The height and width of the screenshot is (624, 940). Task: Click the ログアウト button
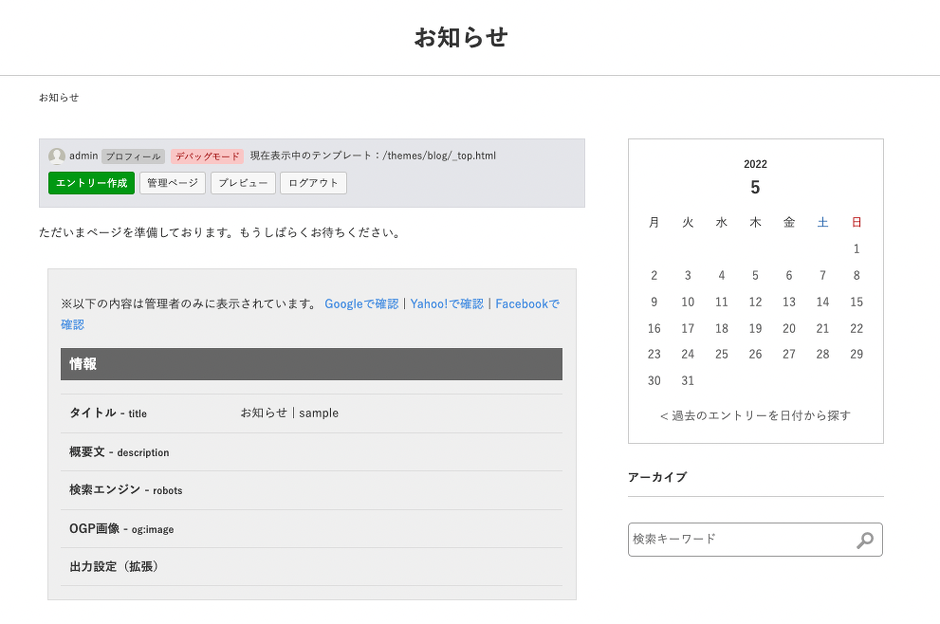(x=313, y=183)
